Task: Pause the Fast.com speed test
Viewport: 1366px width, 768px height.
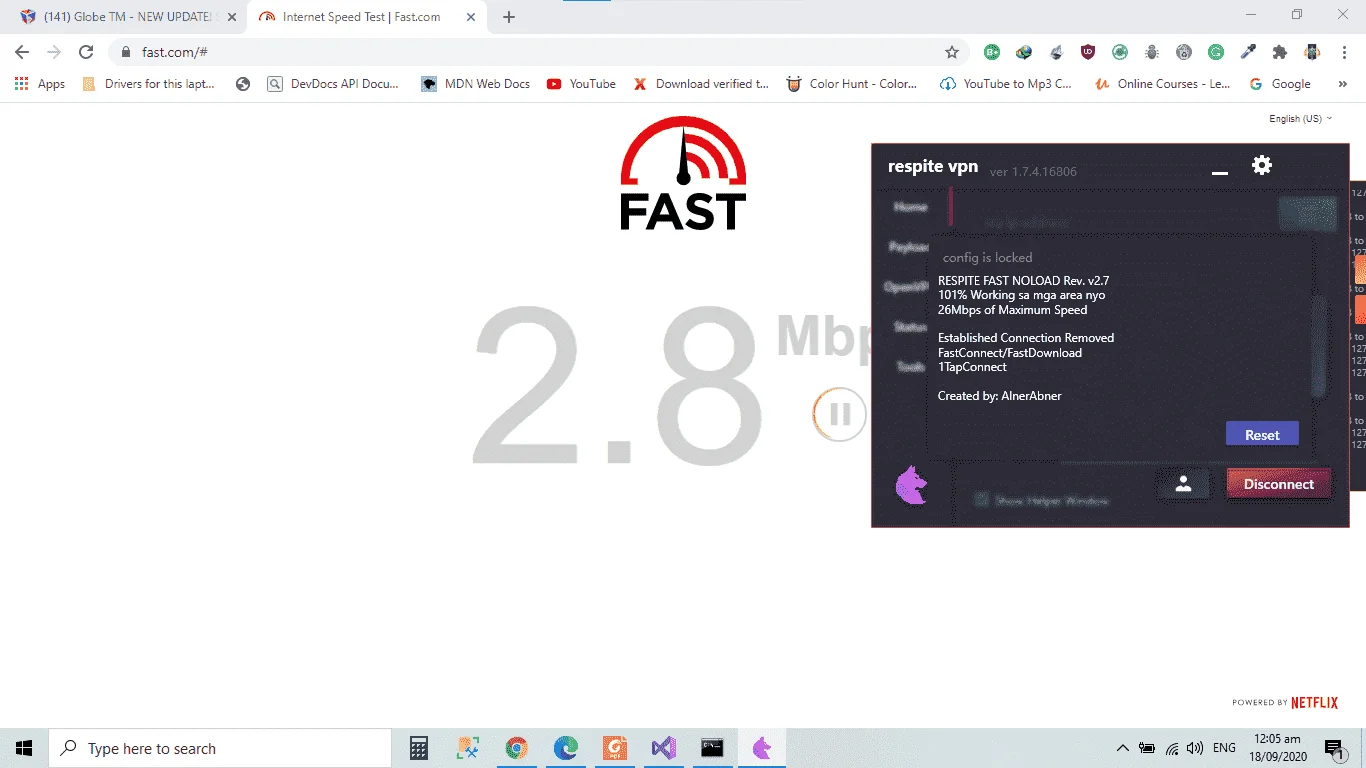Action: coord(839,414)
